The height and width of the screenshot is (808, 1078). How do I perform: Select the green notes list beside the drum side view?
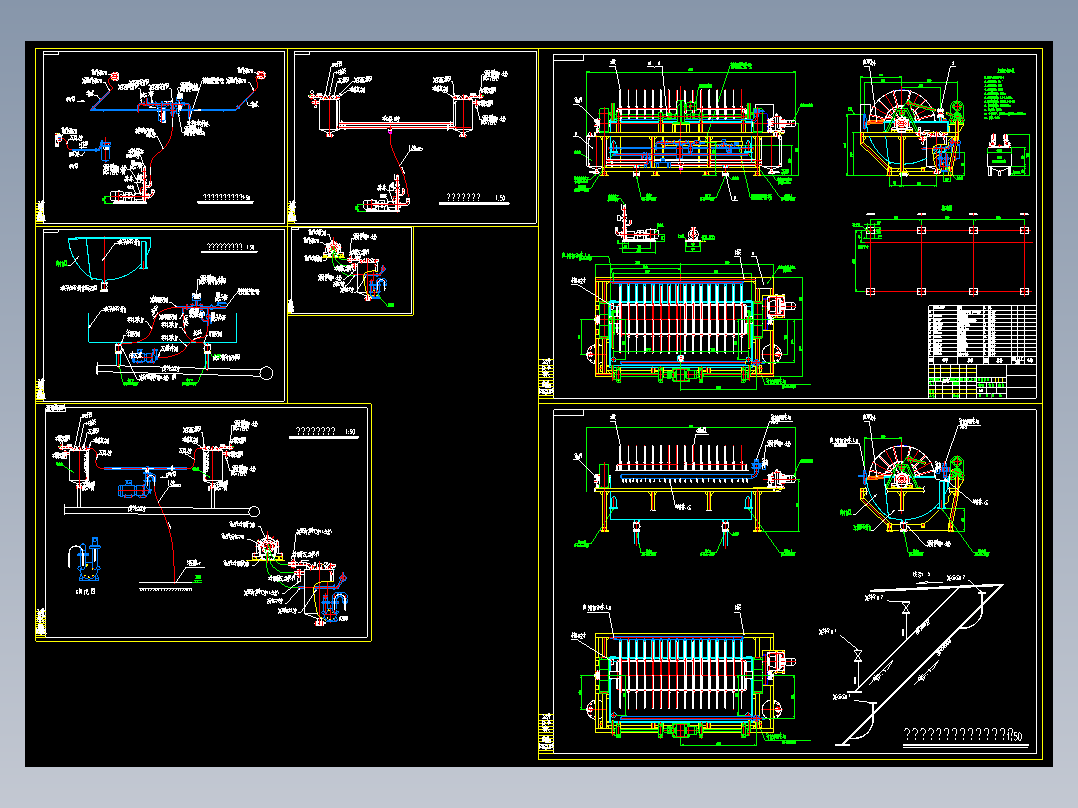pos(1004,93)
